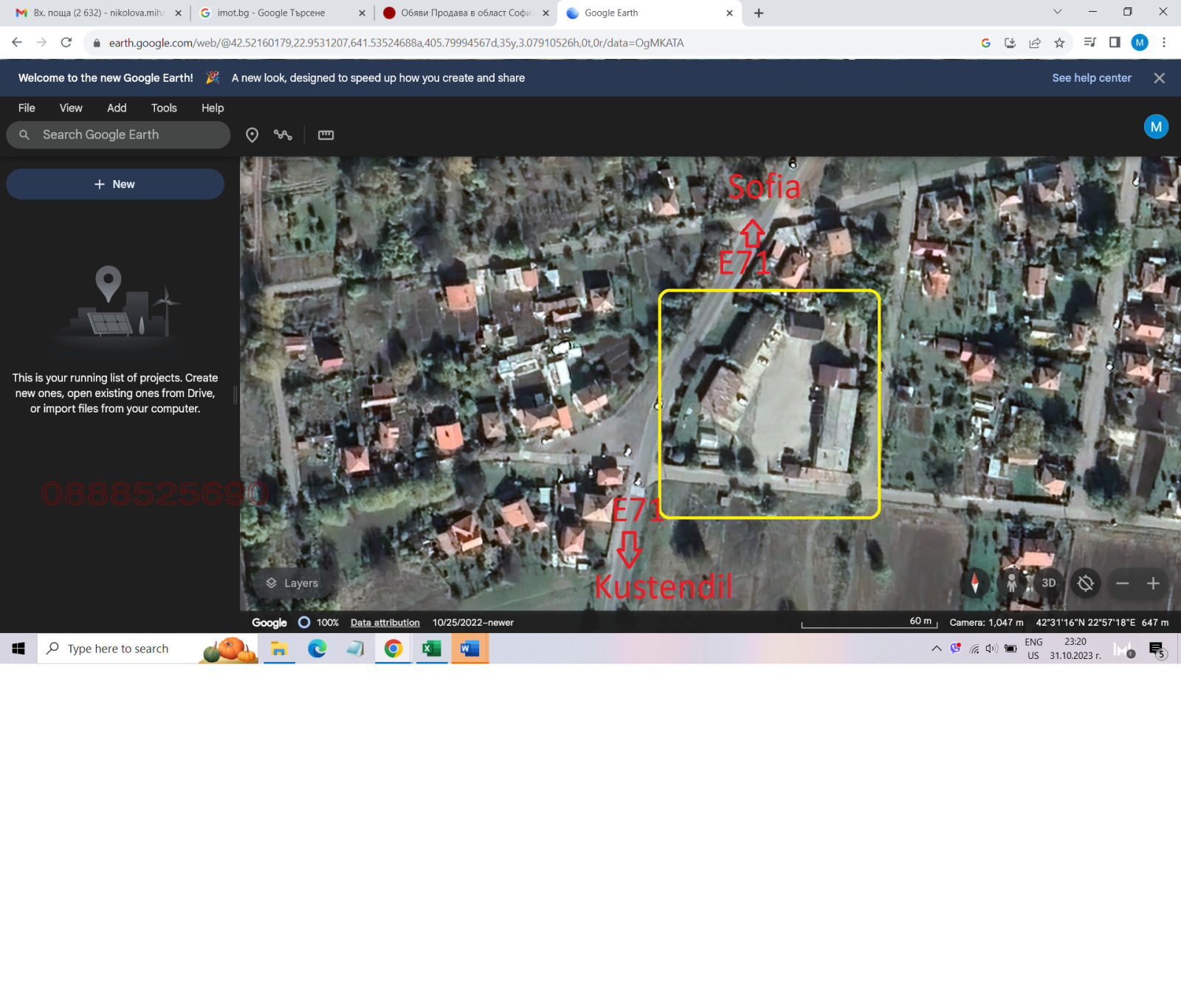The width and height of the screenshot is (1181, 1008).
Task: Expand the browser tab list chevron
Action: point(1057,13)
